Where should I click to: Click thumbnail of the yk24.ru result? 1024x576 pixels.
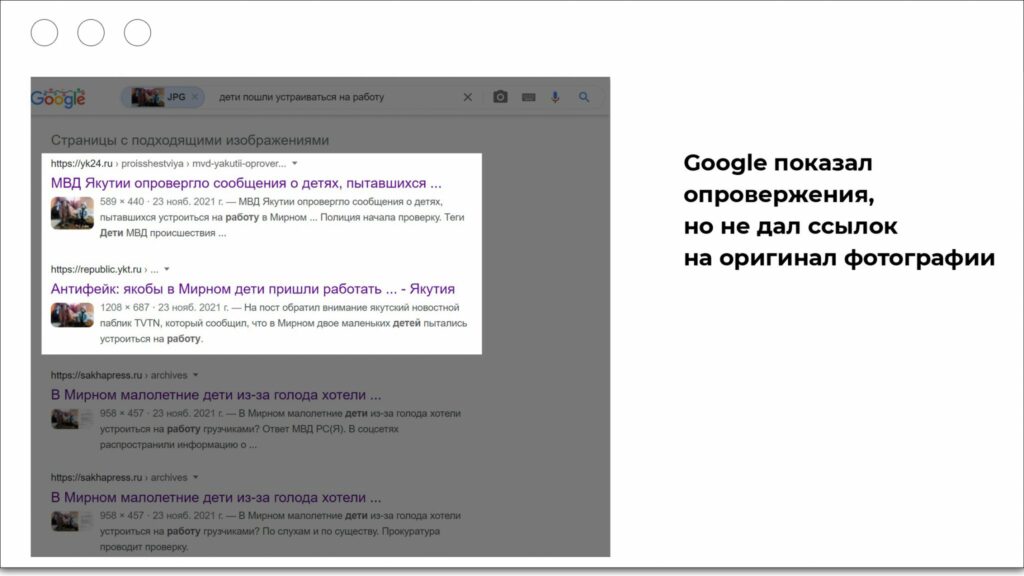click(72, 213)
